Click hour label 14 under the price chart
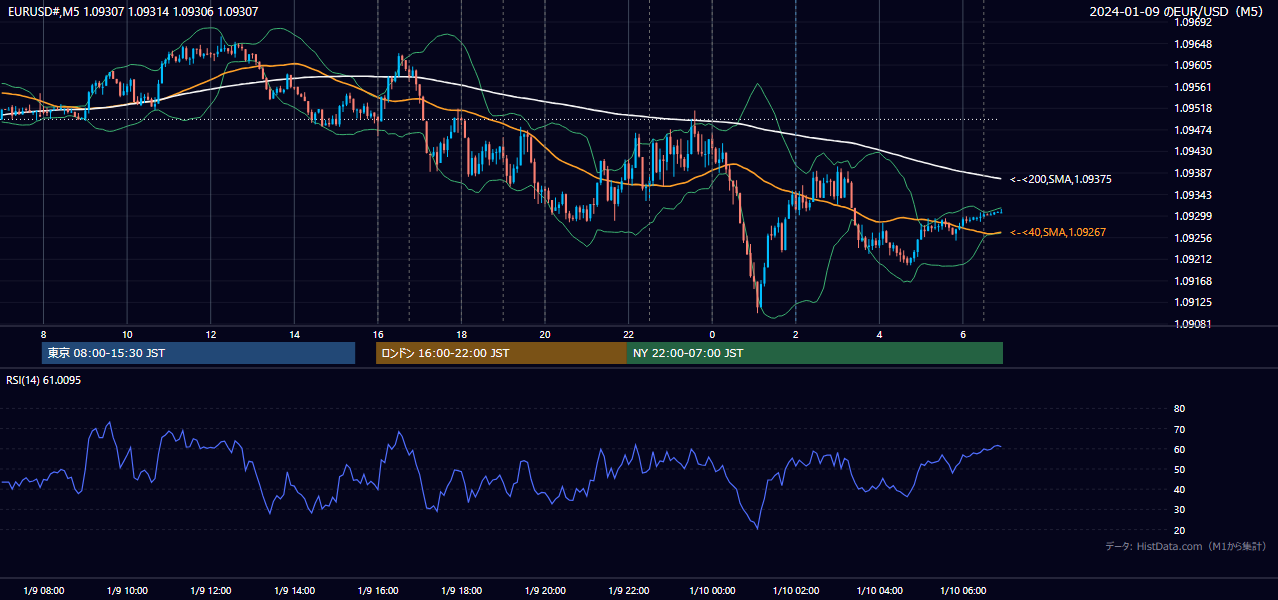 coord(294,334)
